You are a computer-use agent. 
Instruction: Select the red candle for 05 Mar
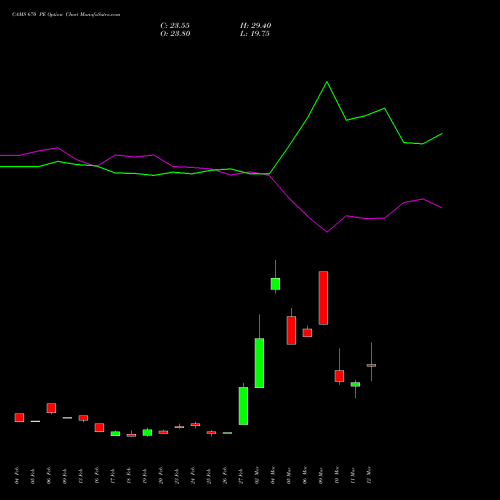click(291, 330)
